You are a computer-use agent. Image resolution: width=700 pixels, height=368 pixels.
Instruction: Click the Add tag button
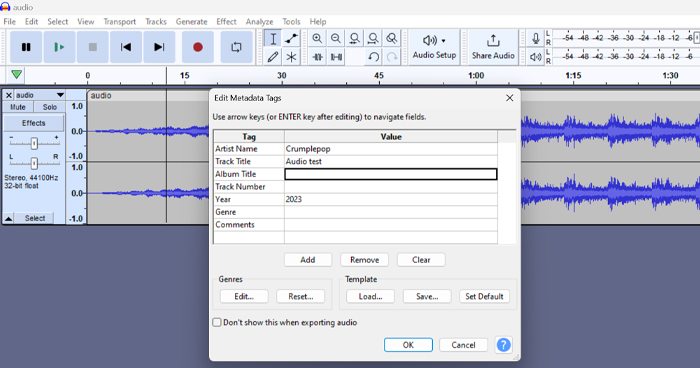coord(308,260)
